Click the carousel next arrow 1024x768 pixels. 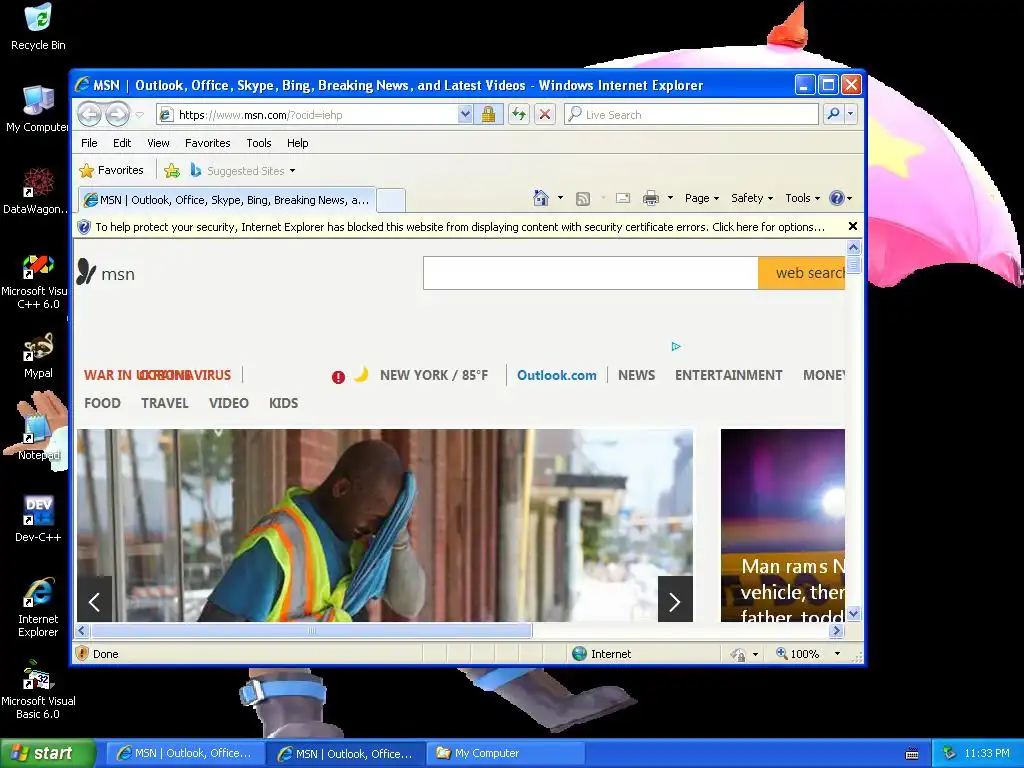click(675, 600)
